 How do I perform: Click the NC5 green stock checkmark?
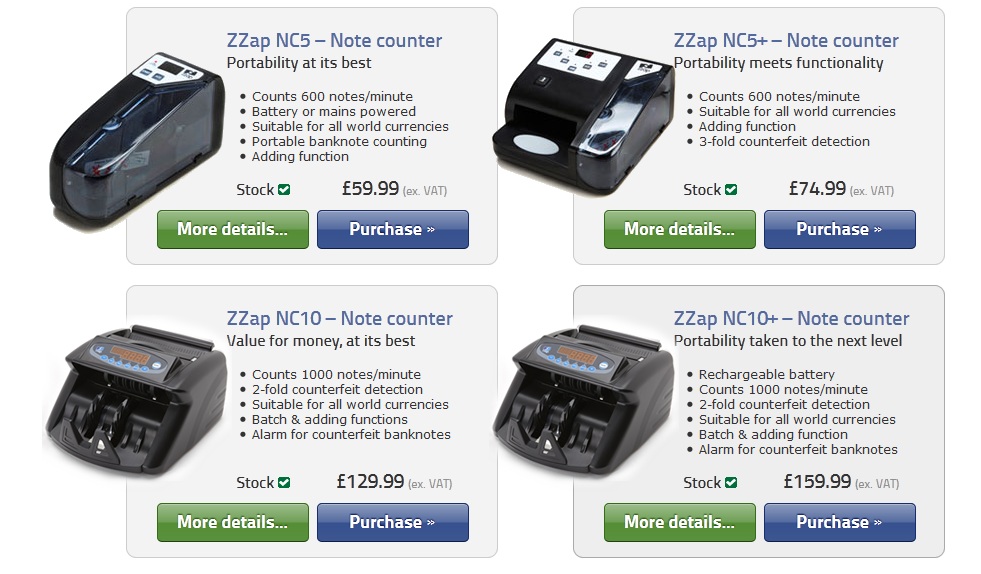[x=284, y=190]
